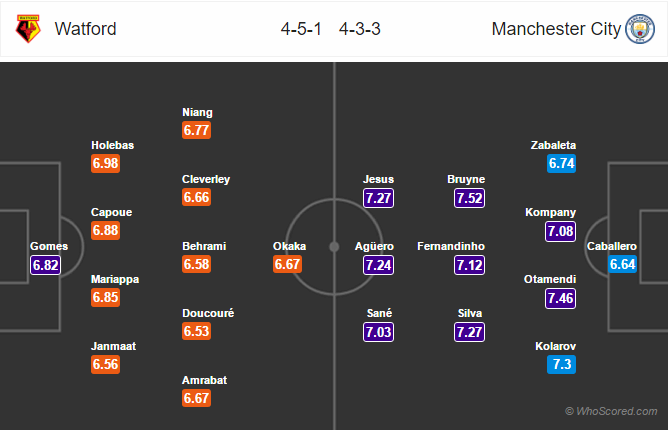Click the Manchester City club crest
668x430 pixels.
[x=639, y=29]
